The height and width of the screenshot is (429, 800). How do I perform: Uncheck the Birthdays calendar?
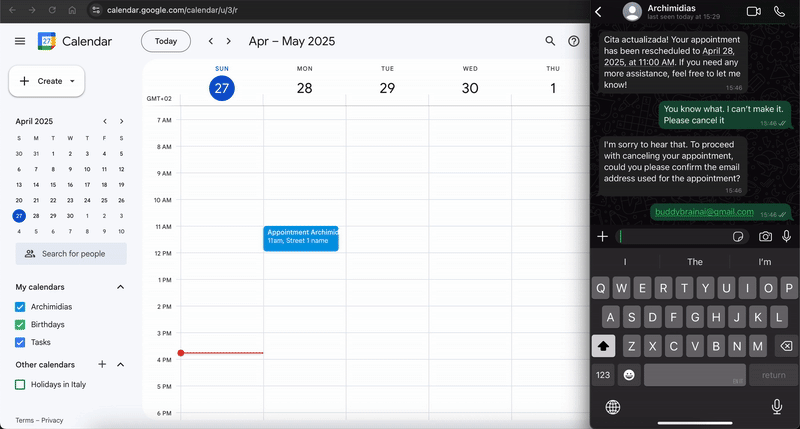20,324
